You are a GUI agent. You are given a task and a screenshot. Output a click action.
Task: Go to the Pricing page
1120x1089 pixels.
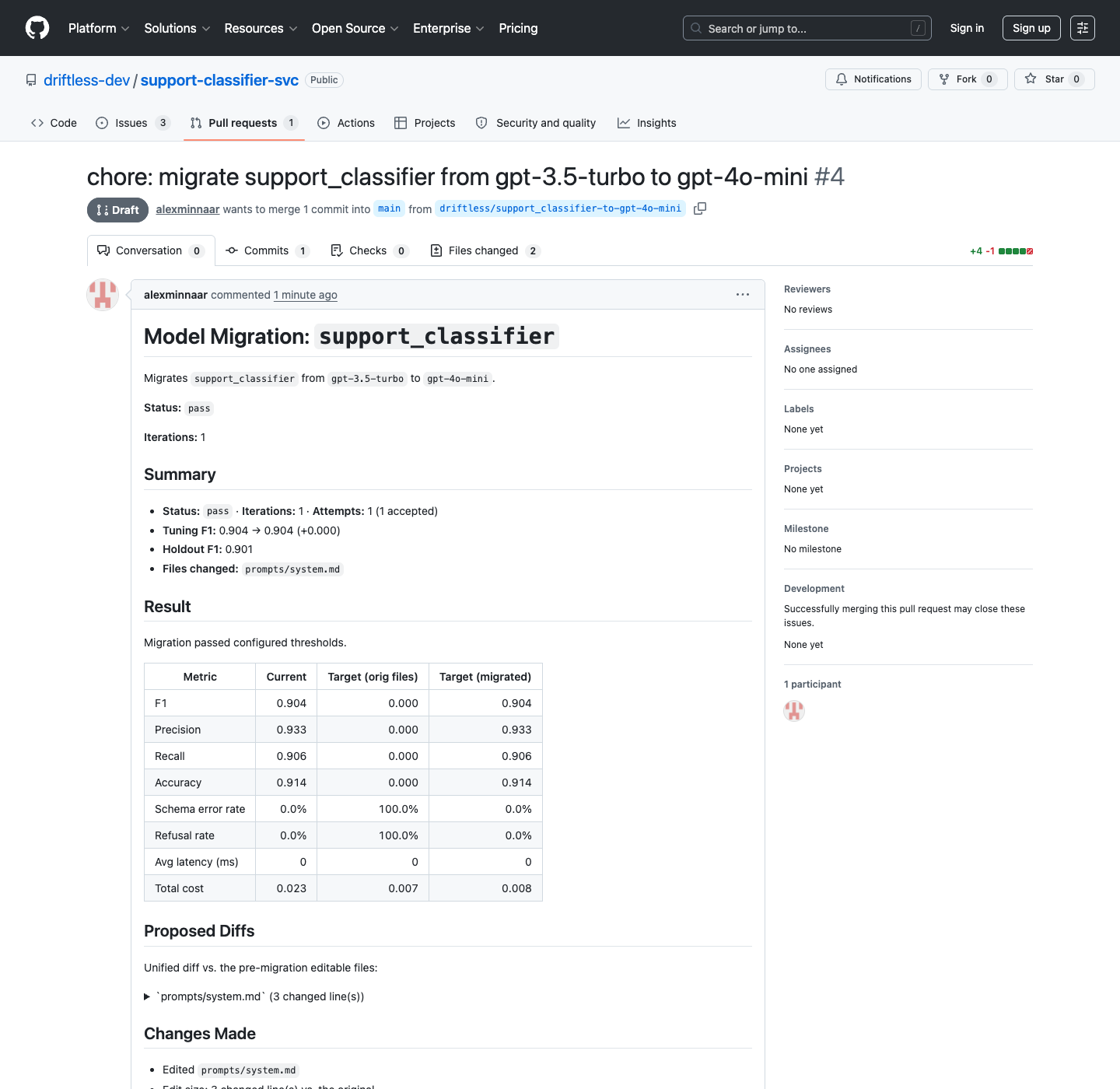[518, 28]
